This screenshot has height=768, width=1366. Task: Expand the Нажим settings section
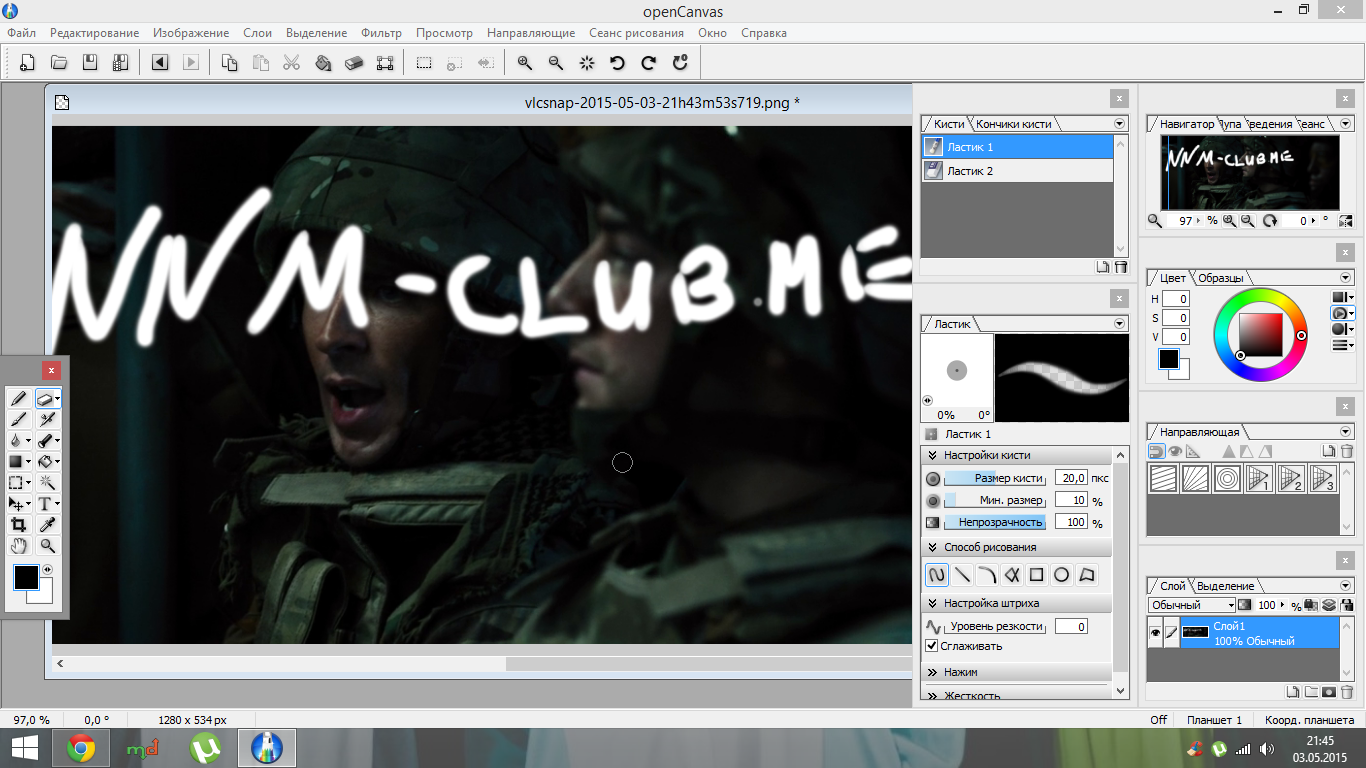pos(932,672)
